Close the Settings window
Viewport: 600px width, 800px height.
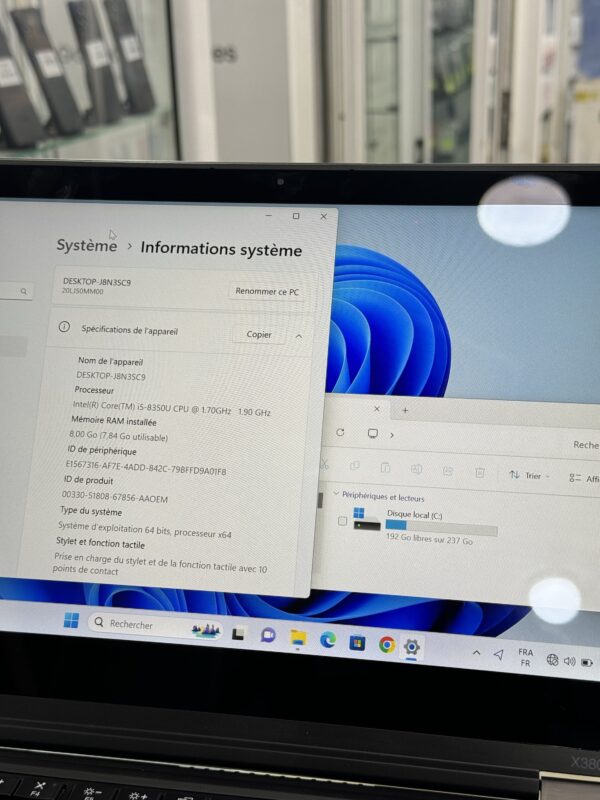(x=323, y=216)
